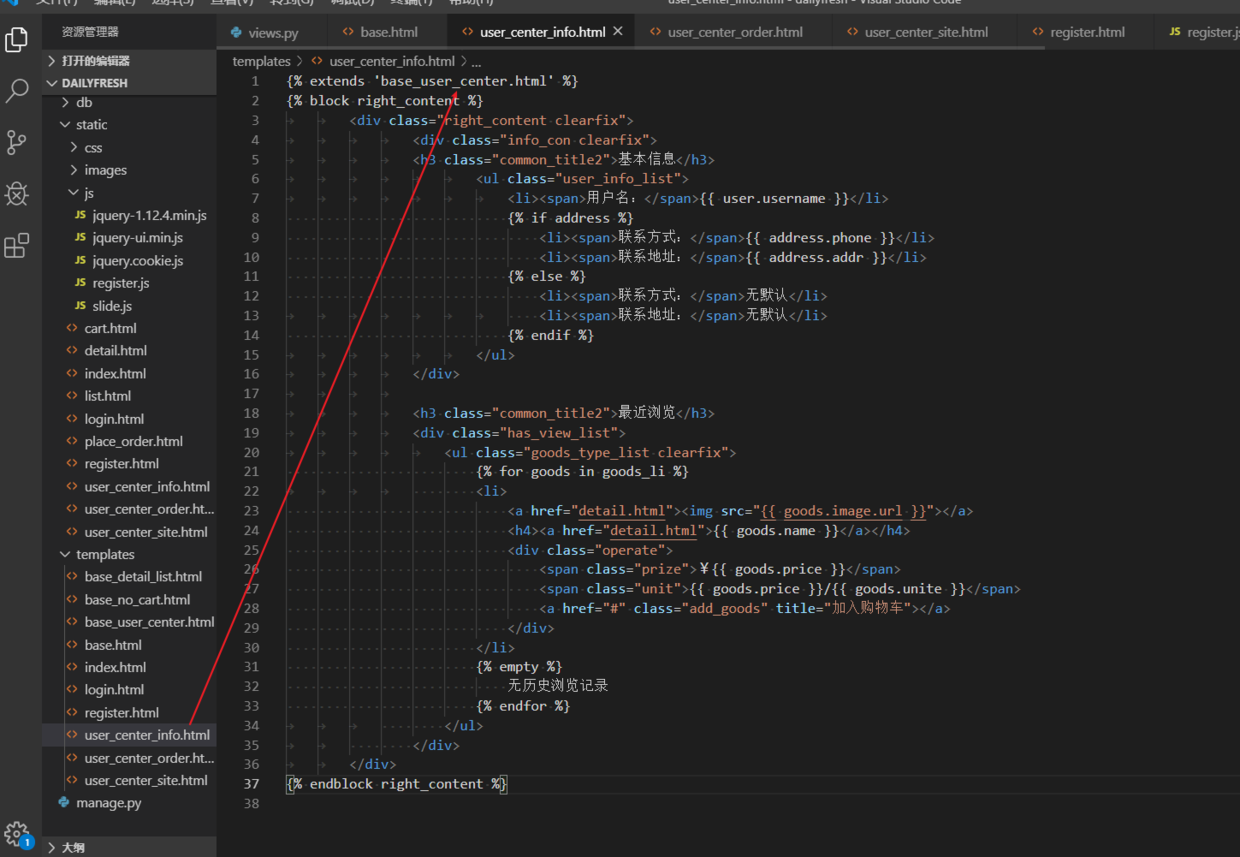This screenshot has height=857, width=1240.
Task: Collapse the DAILYFRESH project section
Action: pos(129,83)
